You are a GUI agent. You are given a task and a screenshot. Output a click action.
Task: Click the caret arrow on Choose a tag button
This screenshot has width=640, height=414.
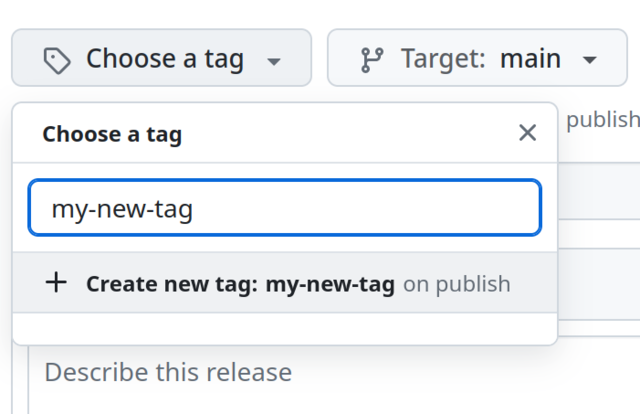274,61
